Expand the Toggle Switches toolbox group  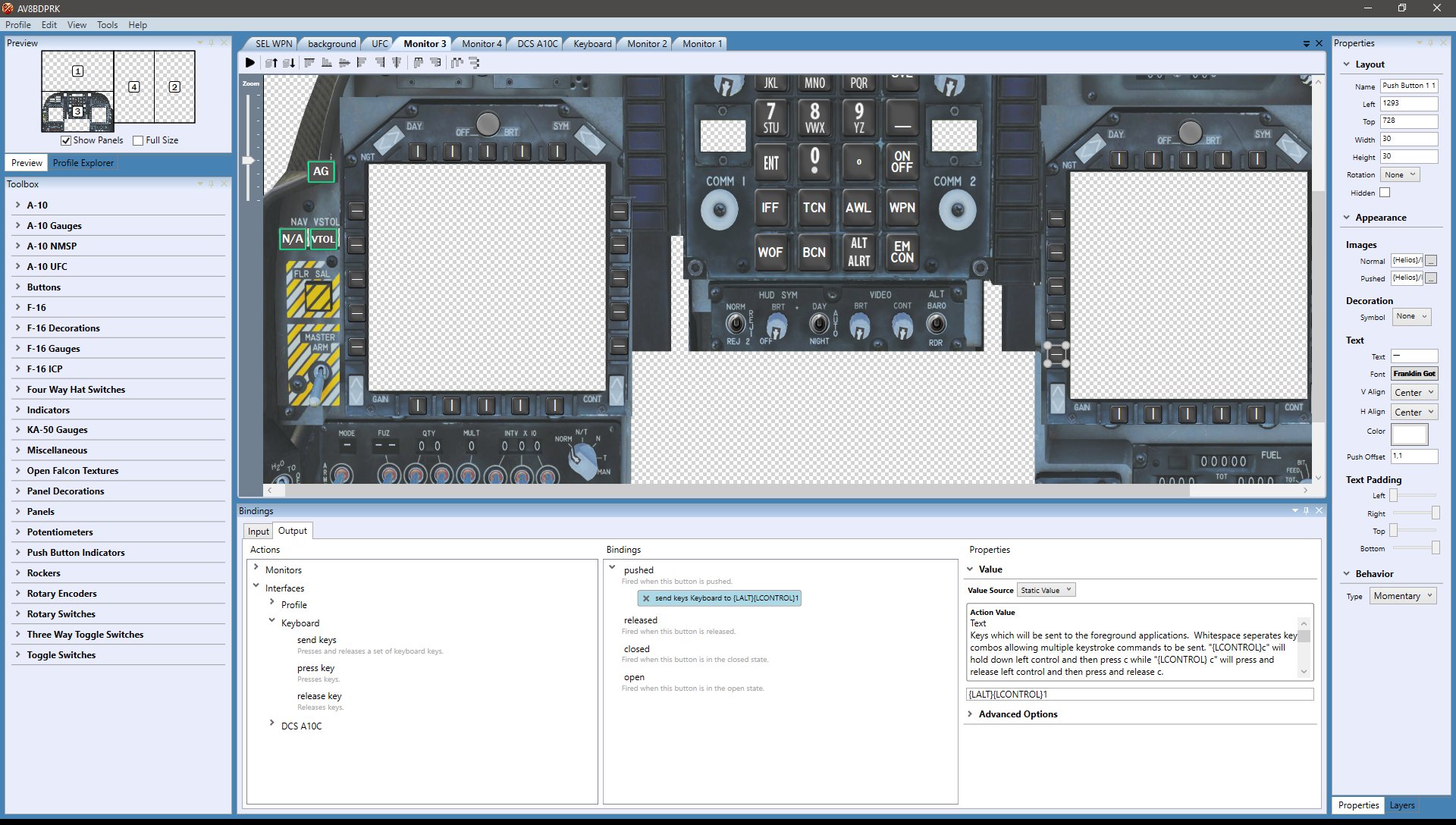18,654
